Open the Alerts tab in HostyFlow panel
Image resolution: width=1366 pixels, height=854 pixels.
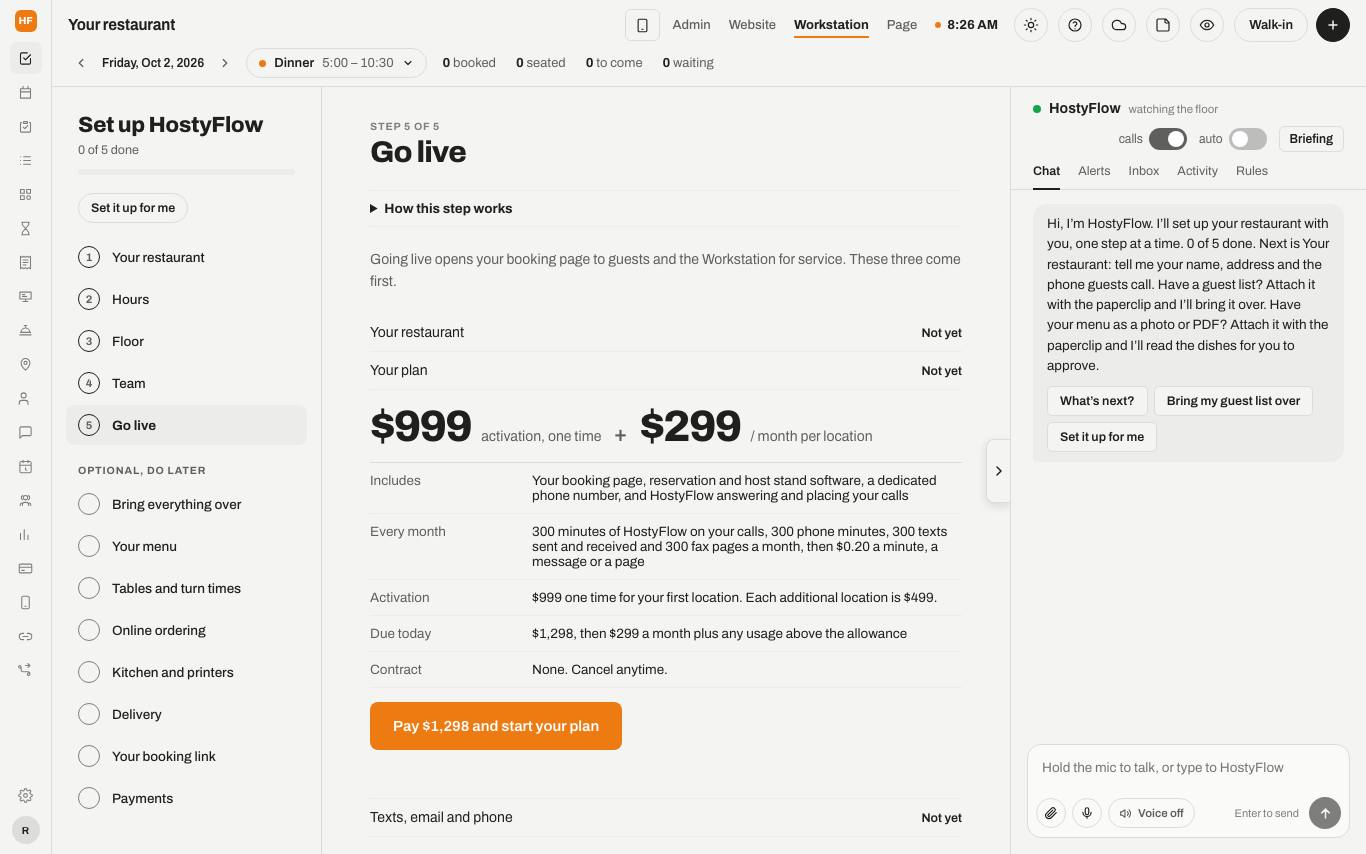[x=1094, y=171]
